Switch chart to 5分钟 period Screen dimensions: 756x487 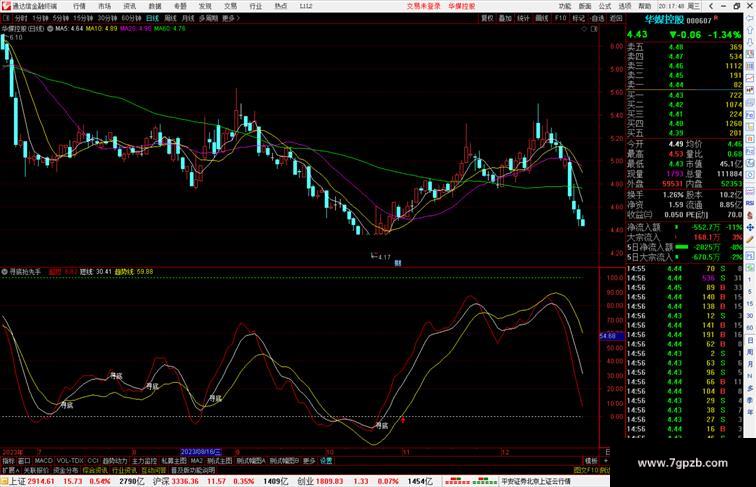[61, 18]
